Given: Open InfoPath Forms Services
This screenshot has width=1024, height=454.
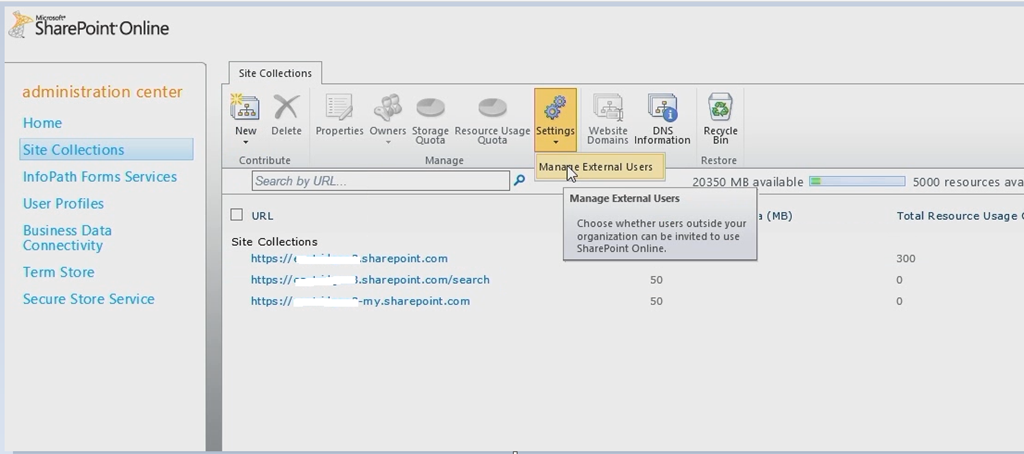Looking at the screenshot, I should click(x=100, y=176).
